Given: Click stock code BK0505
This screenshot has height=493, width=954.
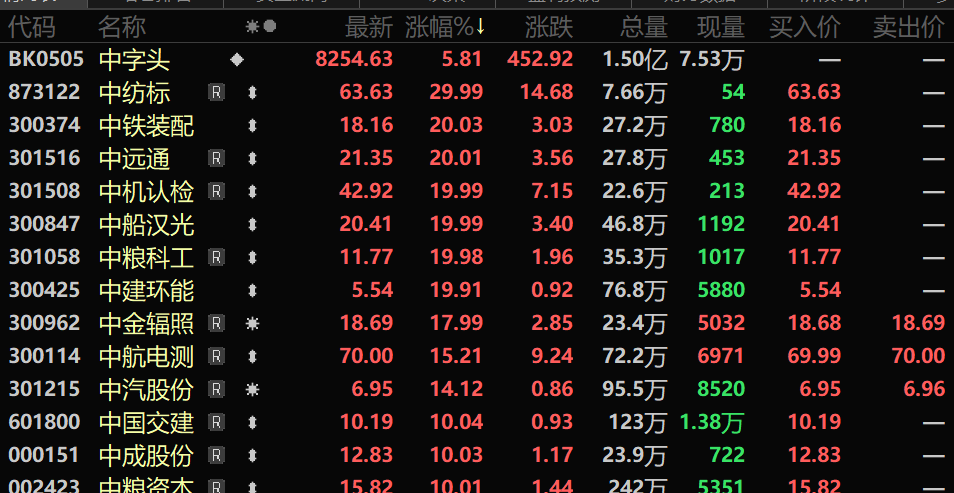Looking at the screenshot, I should pos(46,60).
